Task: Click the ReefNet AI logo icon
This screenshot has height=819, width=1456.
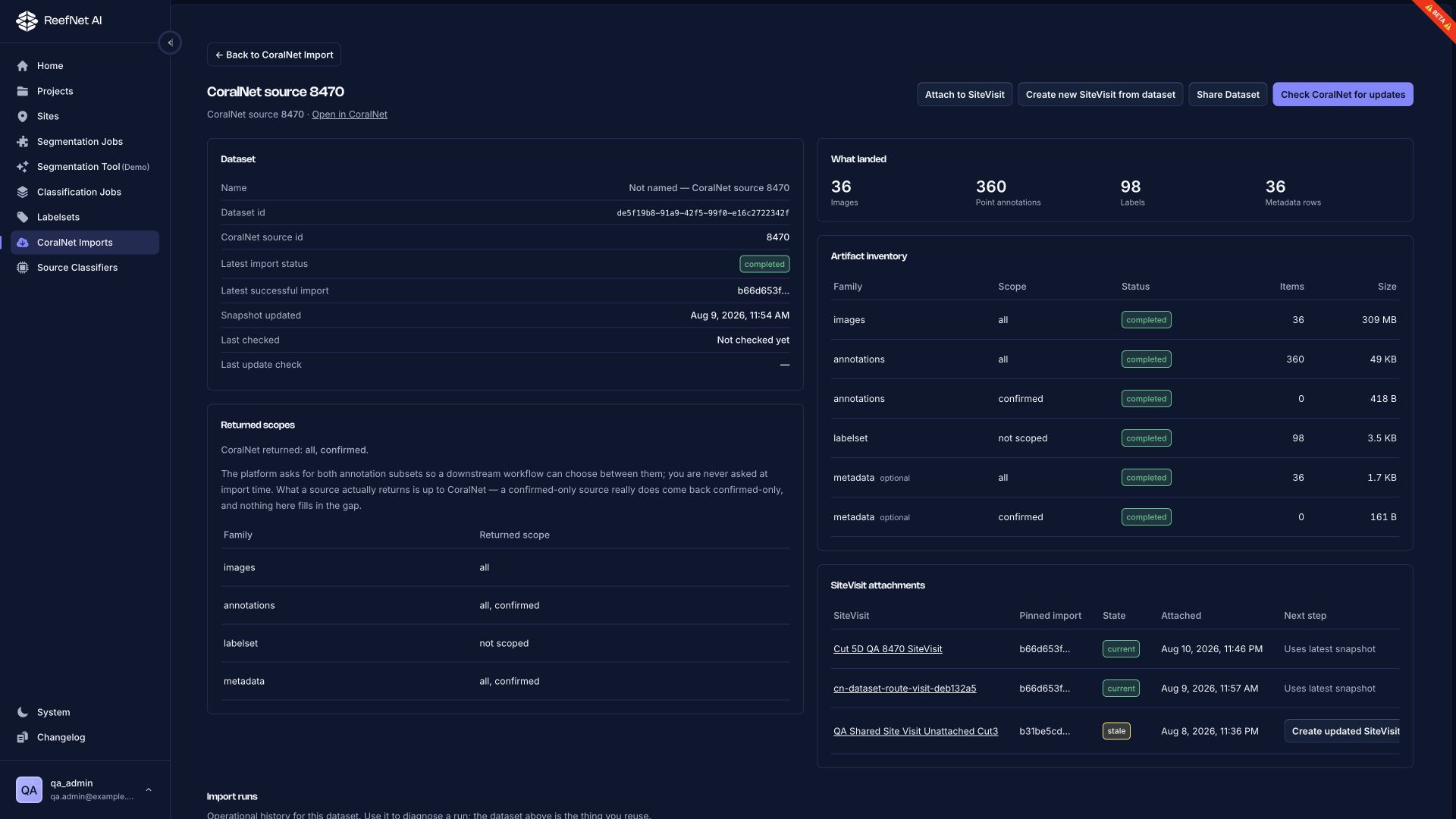Action: coord(27,20)
